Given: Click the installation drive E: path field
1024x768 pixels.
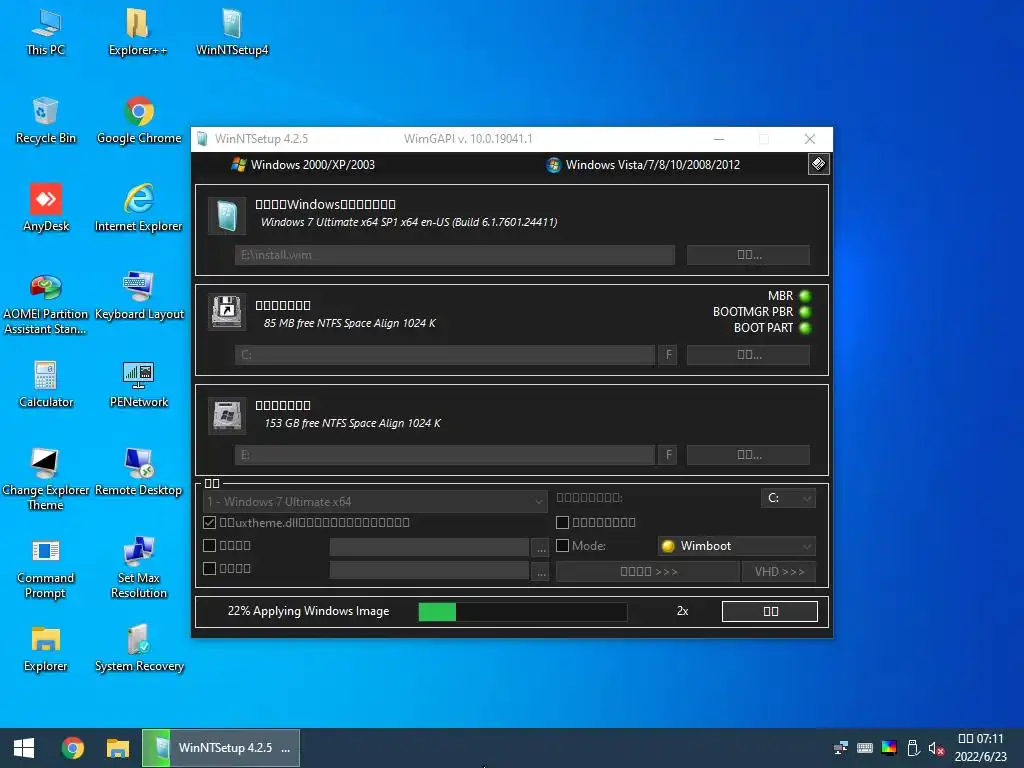Looking at the screenshot, I should tap(445, 455).
